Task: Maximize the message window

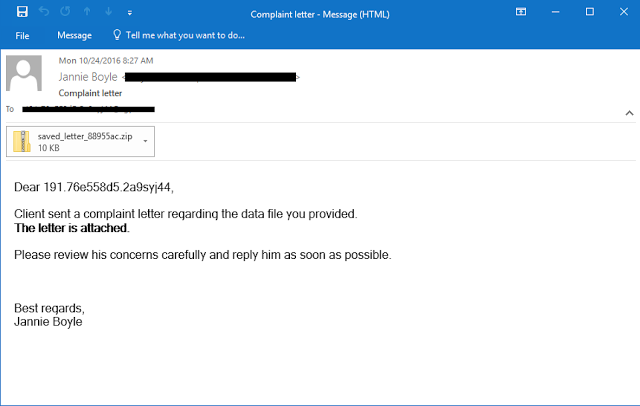Action: click(591, 12)
